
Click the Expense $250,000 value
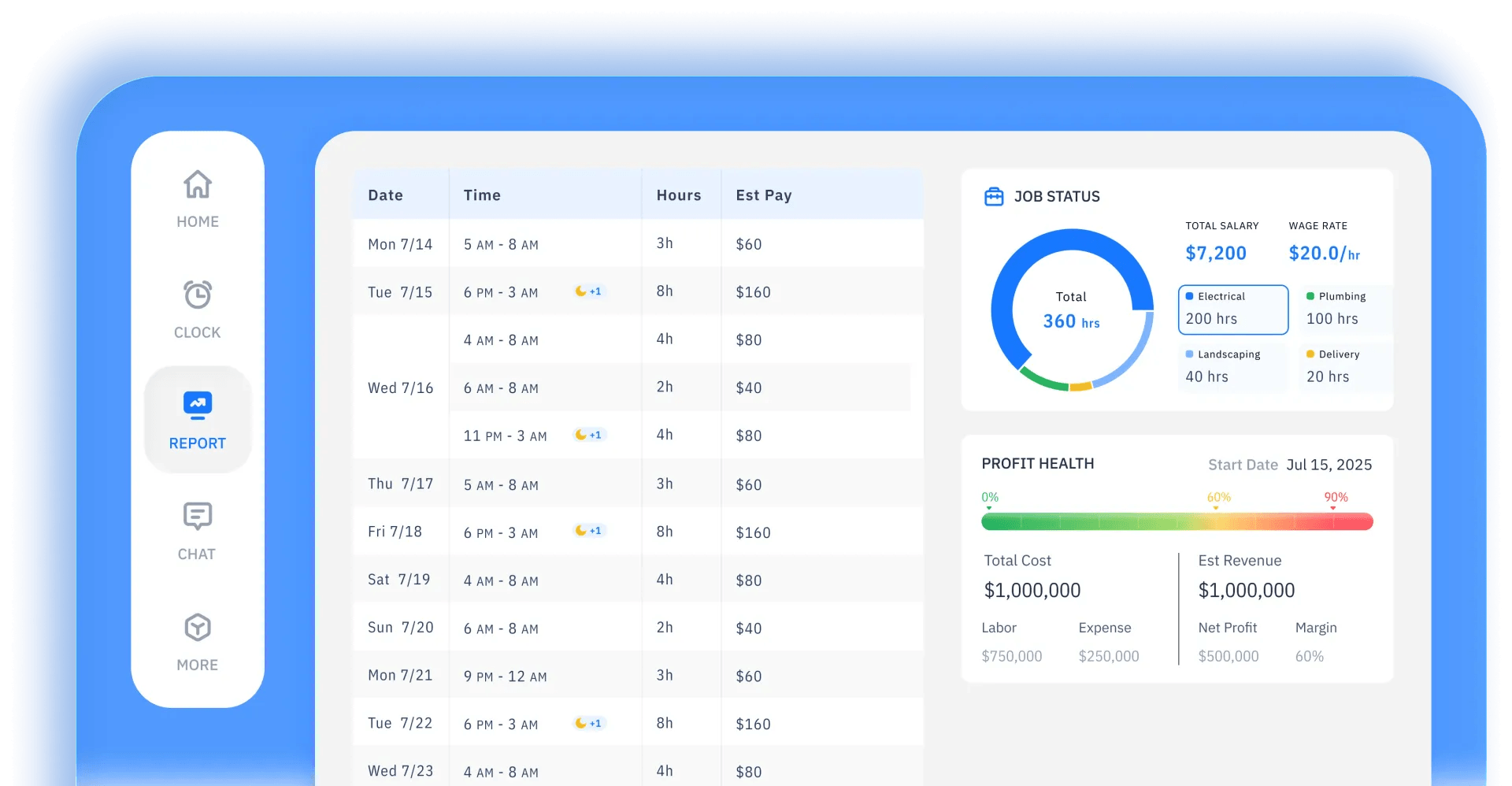click(1109, 656)
